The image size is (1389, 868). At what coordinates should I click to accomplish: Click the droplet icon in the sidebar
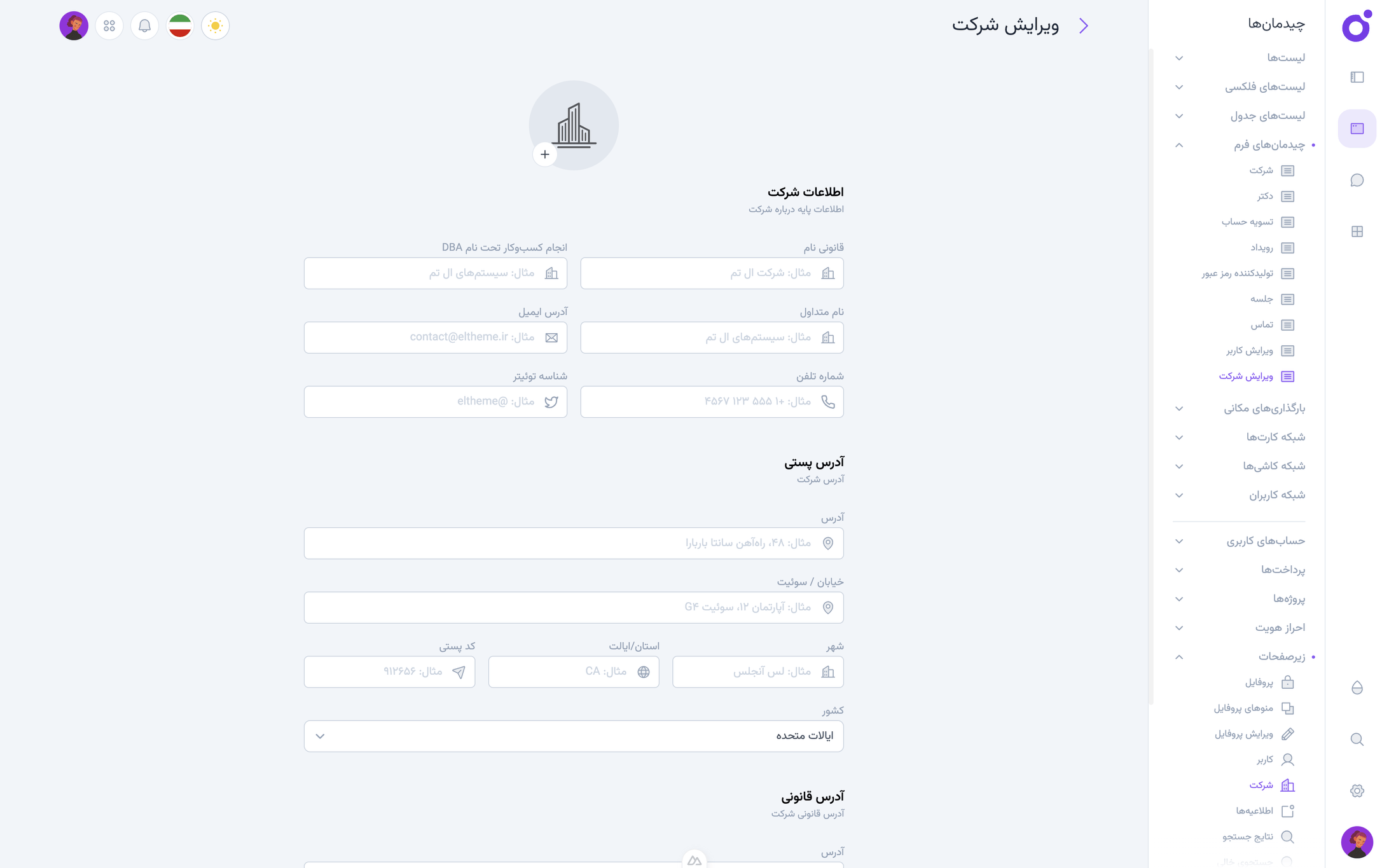click(x=1356, y=687)
